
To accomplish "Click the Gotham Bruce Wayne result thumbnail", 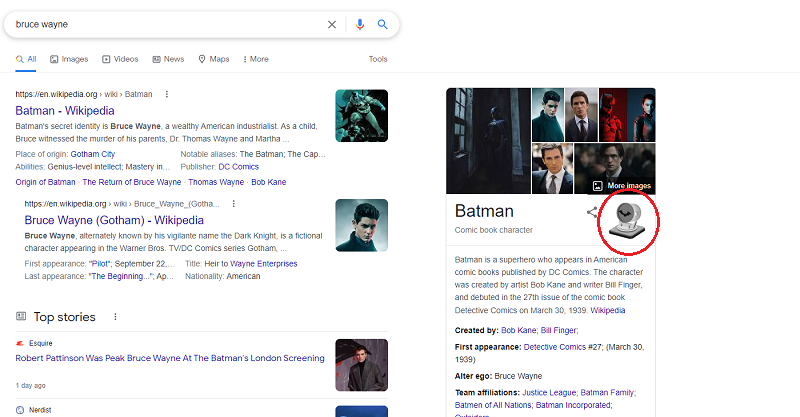I will click(x=362, y=225).
